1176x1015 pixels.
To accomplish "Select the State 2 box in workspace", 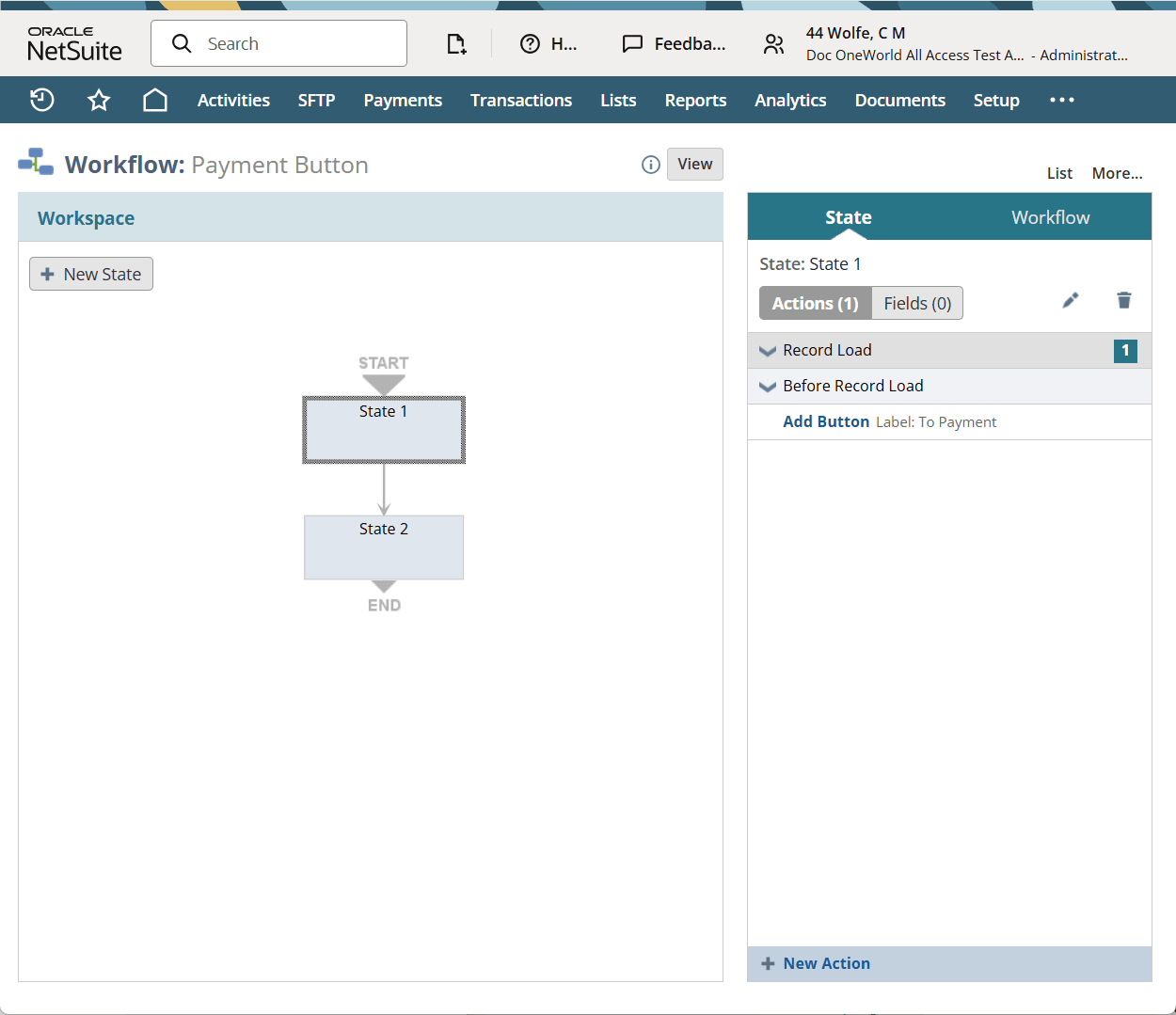I will click(x=384, y=547).
